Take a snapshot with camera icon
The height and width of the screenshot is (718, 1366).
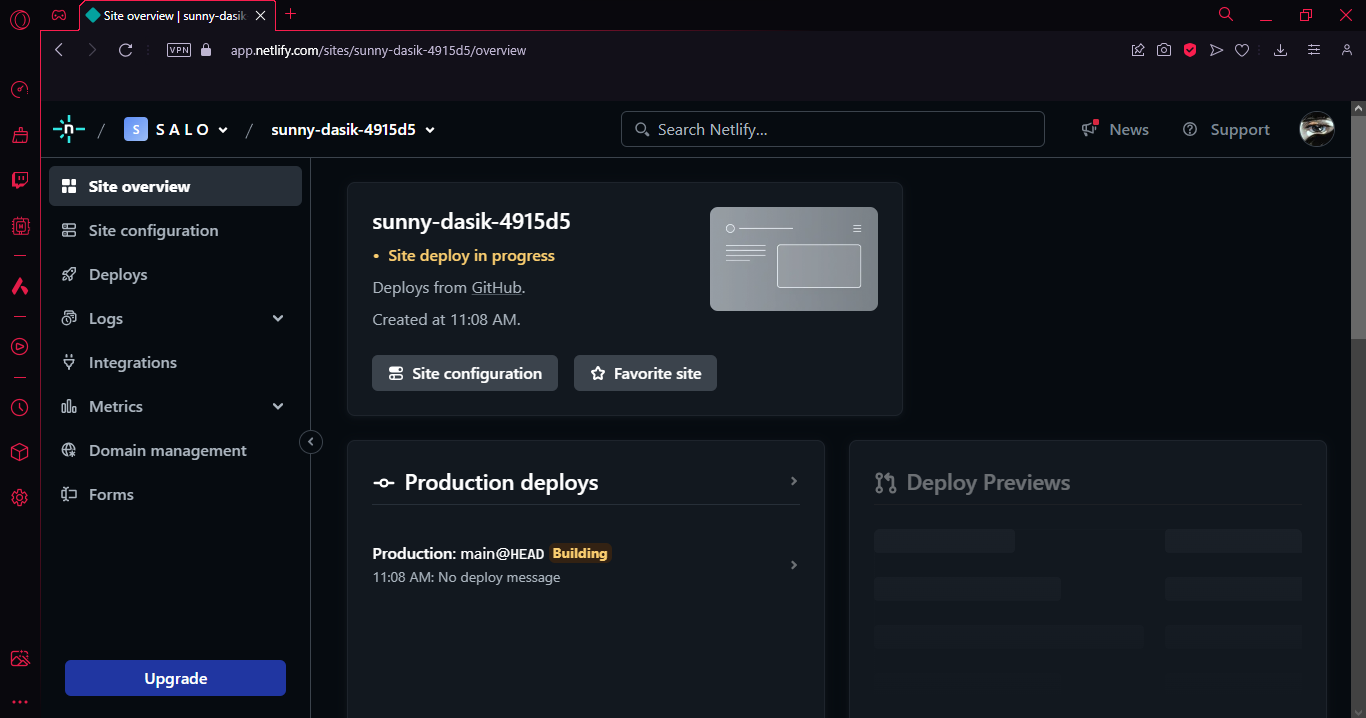pos(1164,50)
